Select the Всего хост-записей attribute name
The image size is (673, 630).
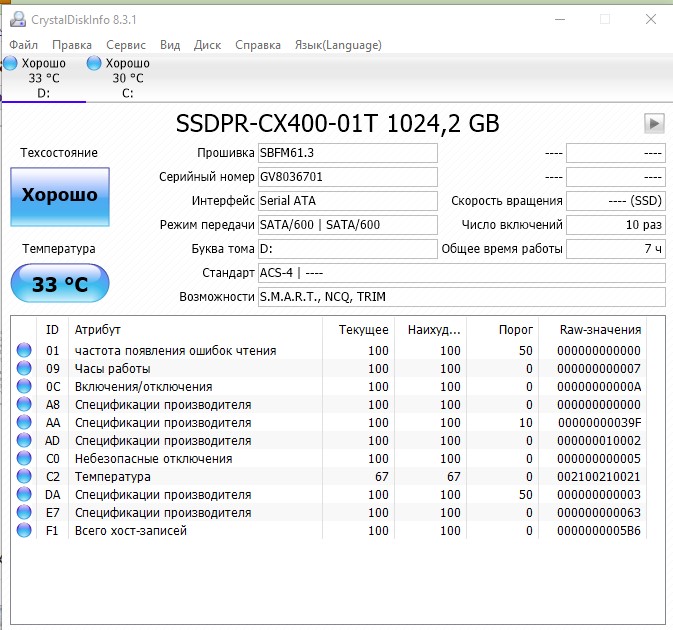pos(130,531)
